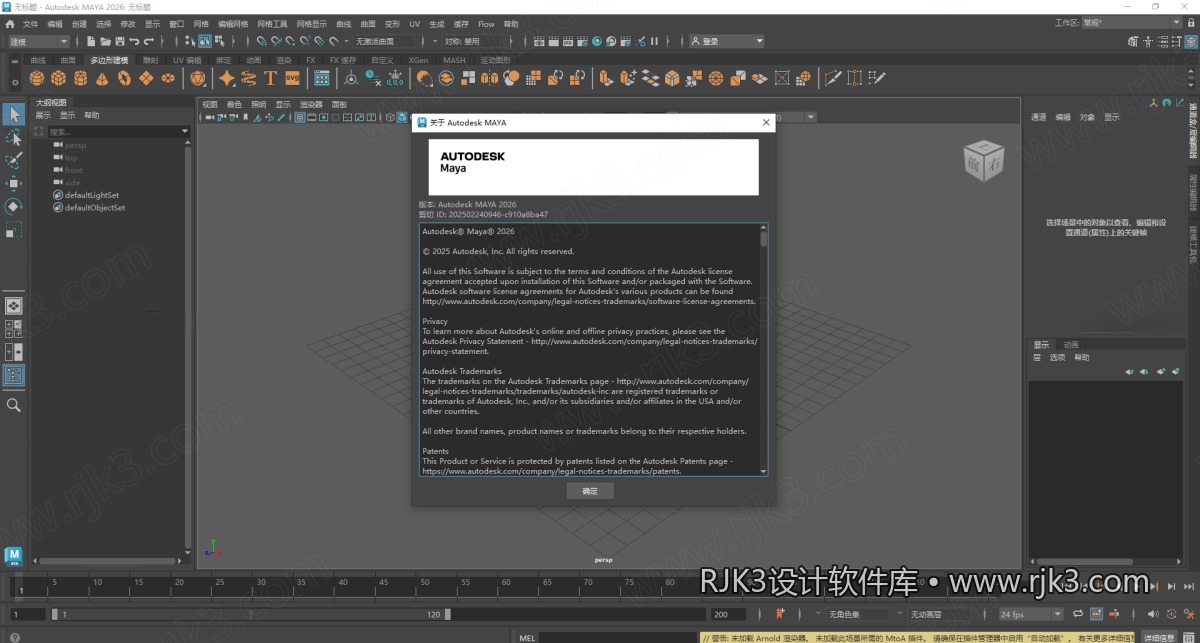Open the 建模 menu set dropdown
This screenshot has width=1200, height=643.
38,41
